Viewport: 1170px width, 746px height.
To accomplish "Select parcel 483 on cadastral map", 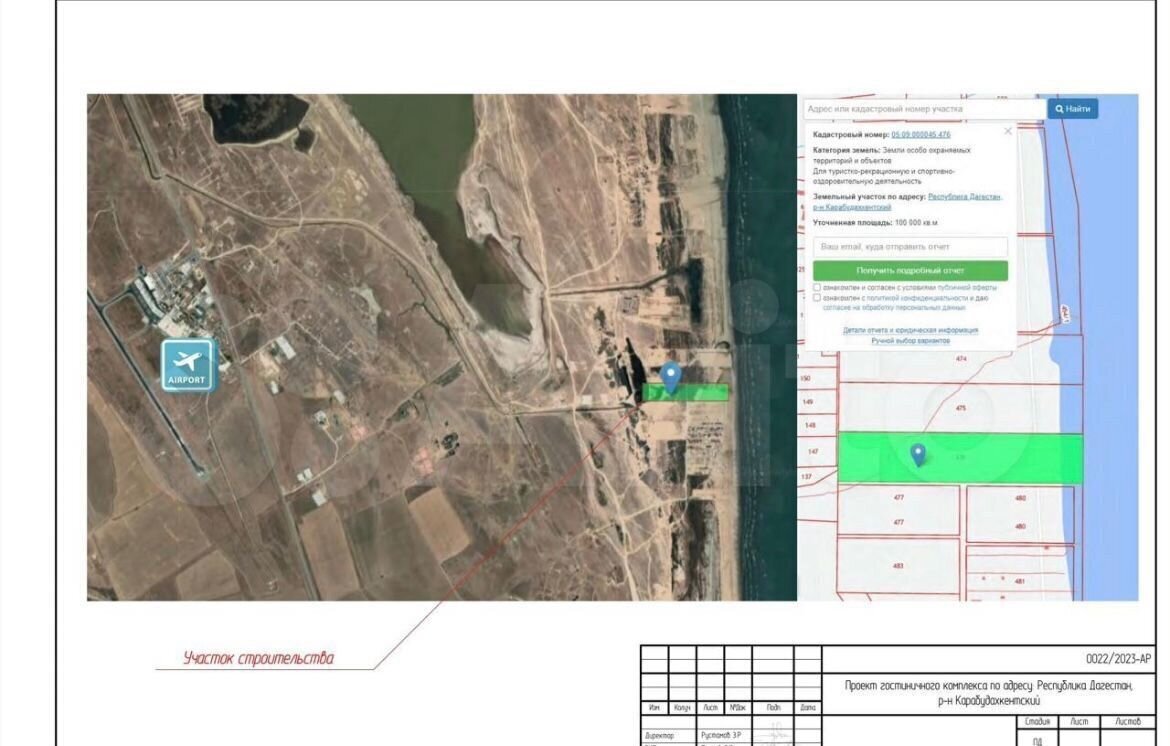I will click(x=898, y=566).
